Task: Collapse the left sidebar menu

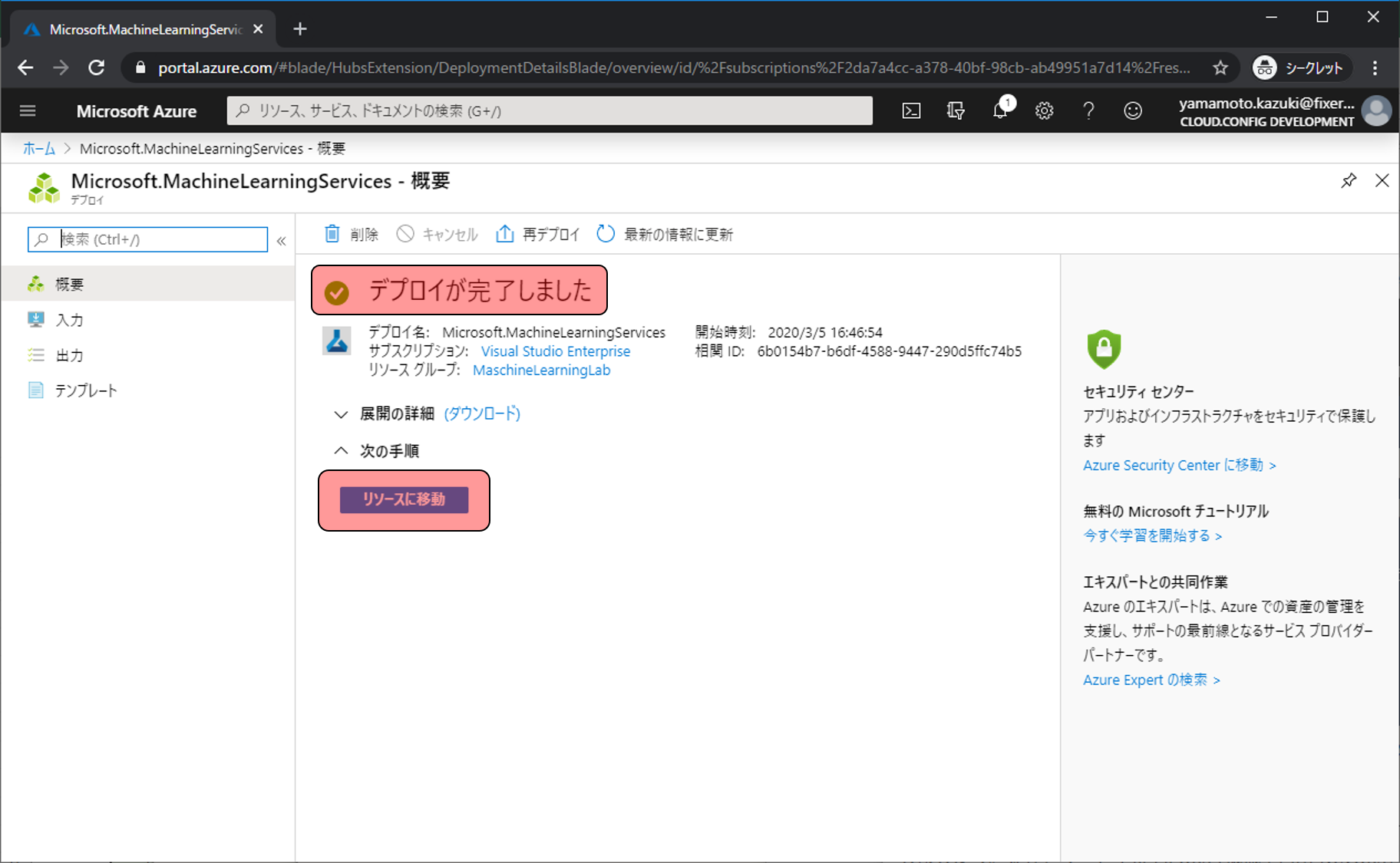Action: point(282,241)
